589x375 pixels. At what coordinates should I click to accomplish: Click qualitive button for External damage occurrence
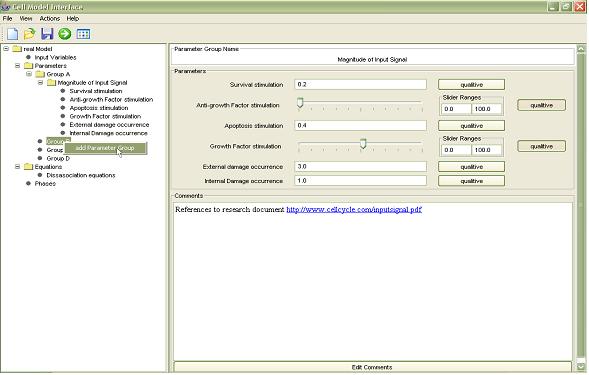point(471,166)
